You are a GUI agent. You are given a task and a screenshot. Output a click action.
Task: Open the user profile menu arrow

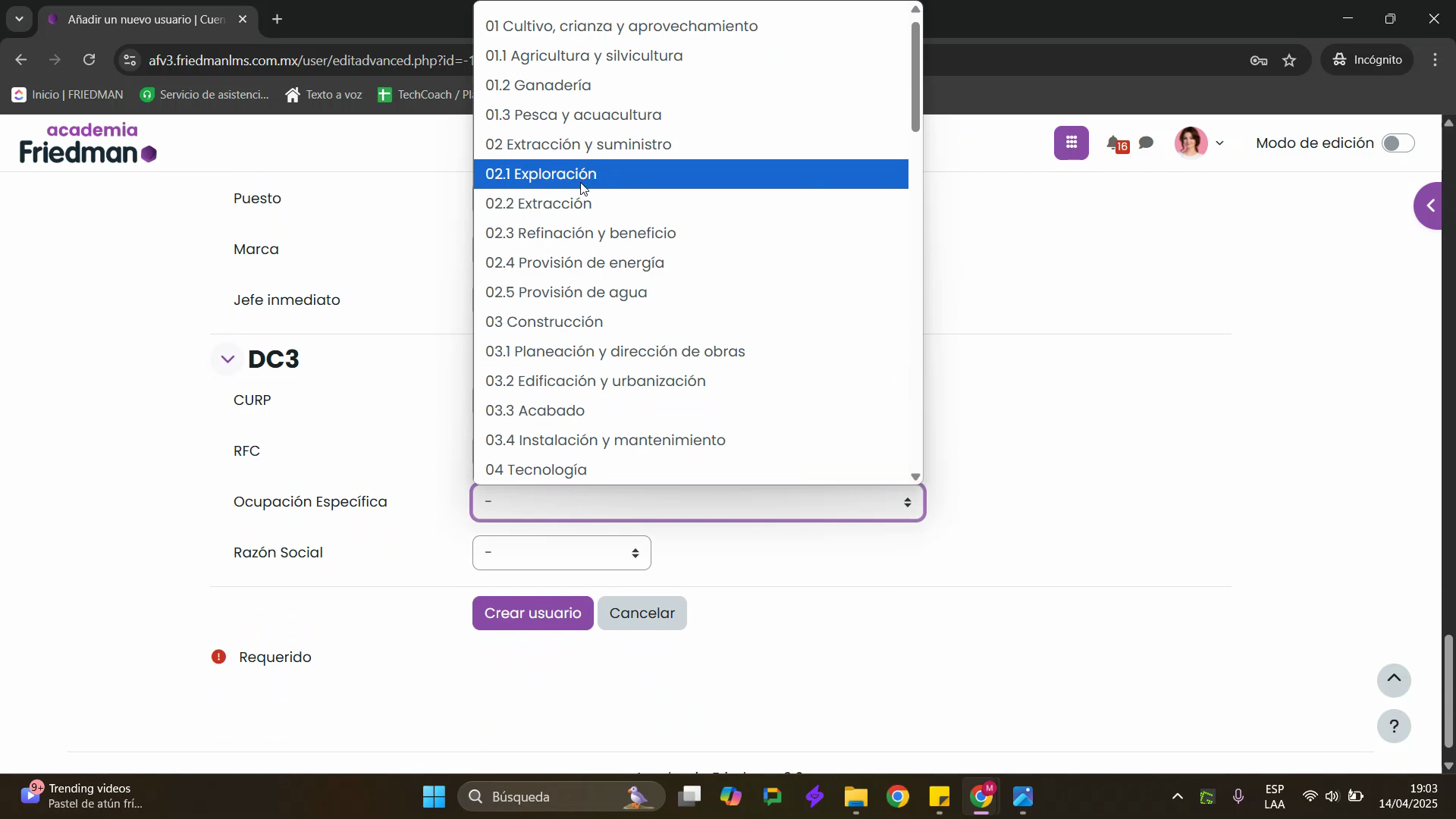click(x=1219, y=143)
